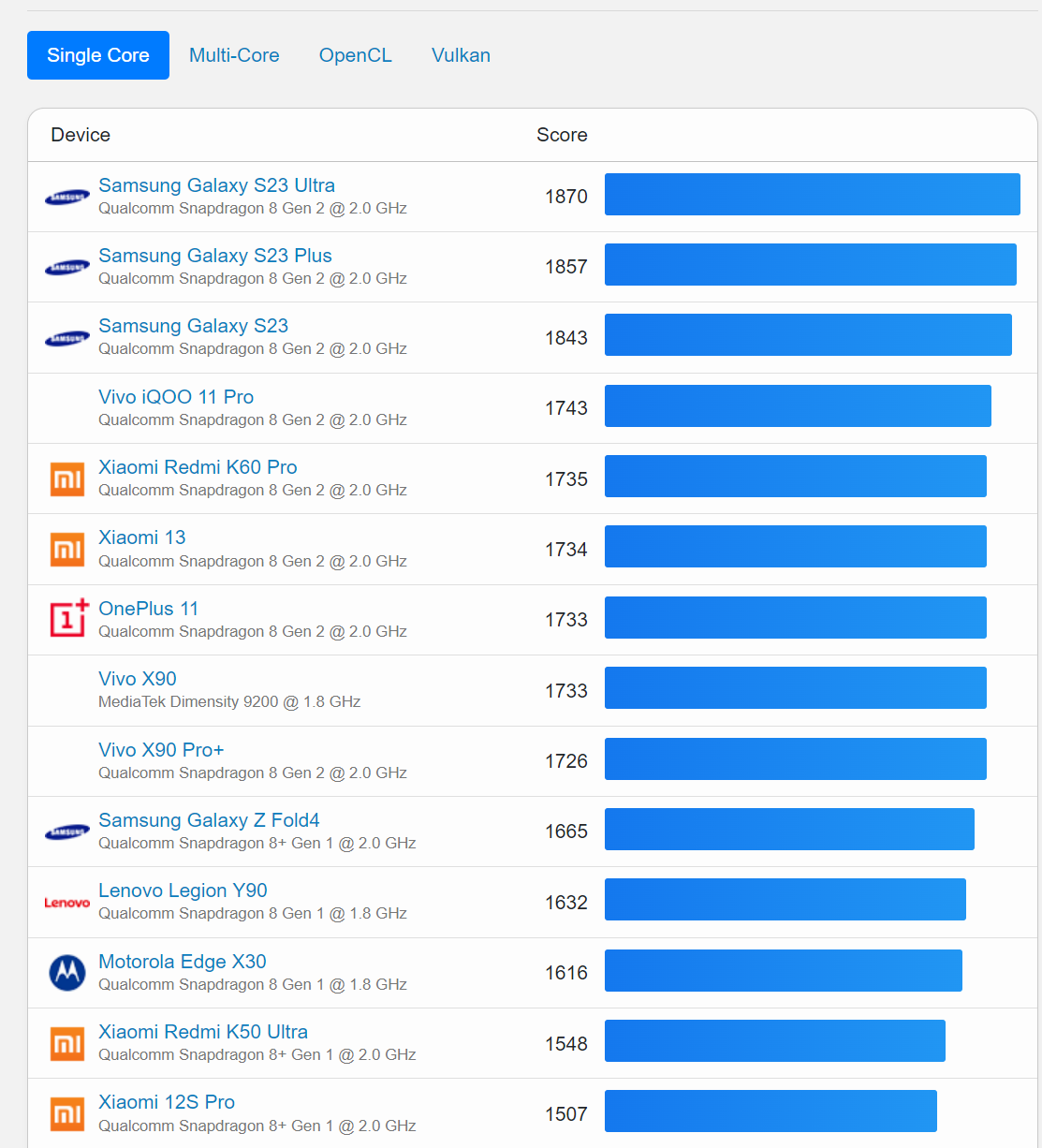The width and height of the screenshot is (1042, 1148).
Task: Follow the Vivo X90 Pro+ link
Action: tap(161, 750)
